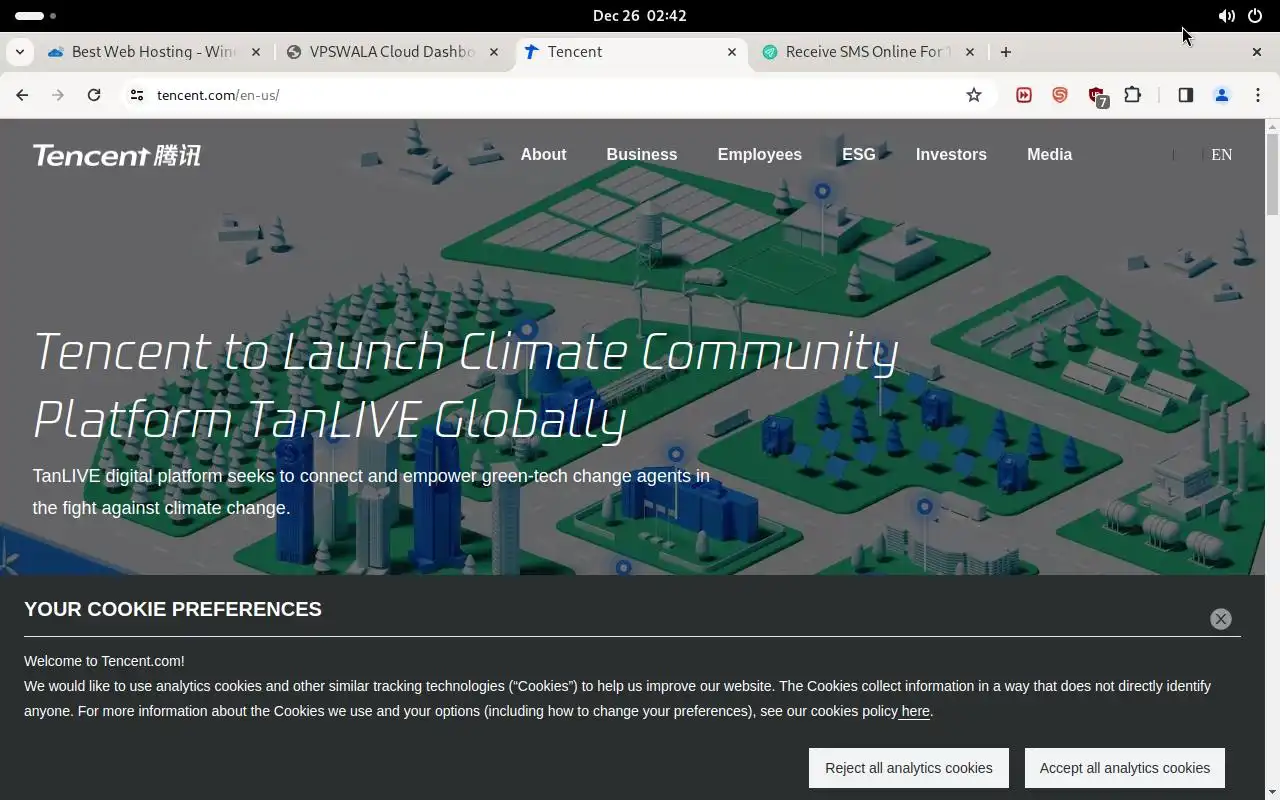Click the page vertical scrollbar thumb
The width and height of the screenshot is (1280, 800).
tap(1272, 174)
